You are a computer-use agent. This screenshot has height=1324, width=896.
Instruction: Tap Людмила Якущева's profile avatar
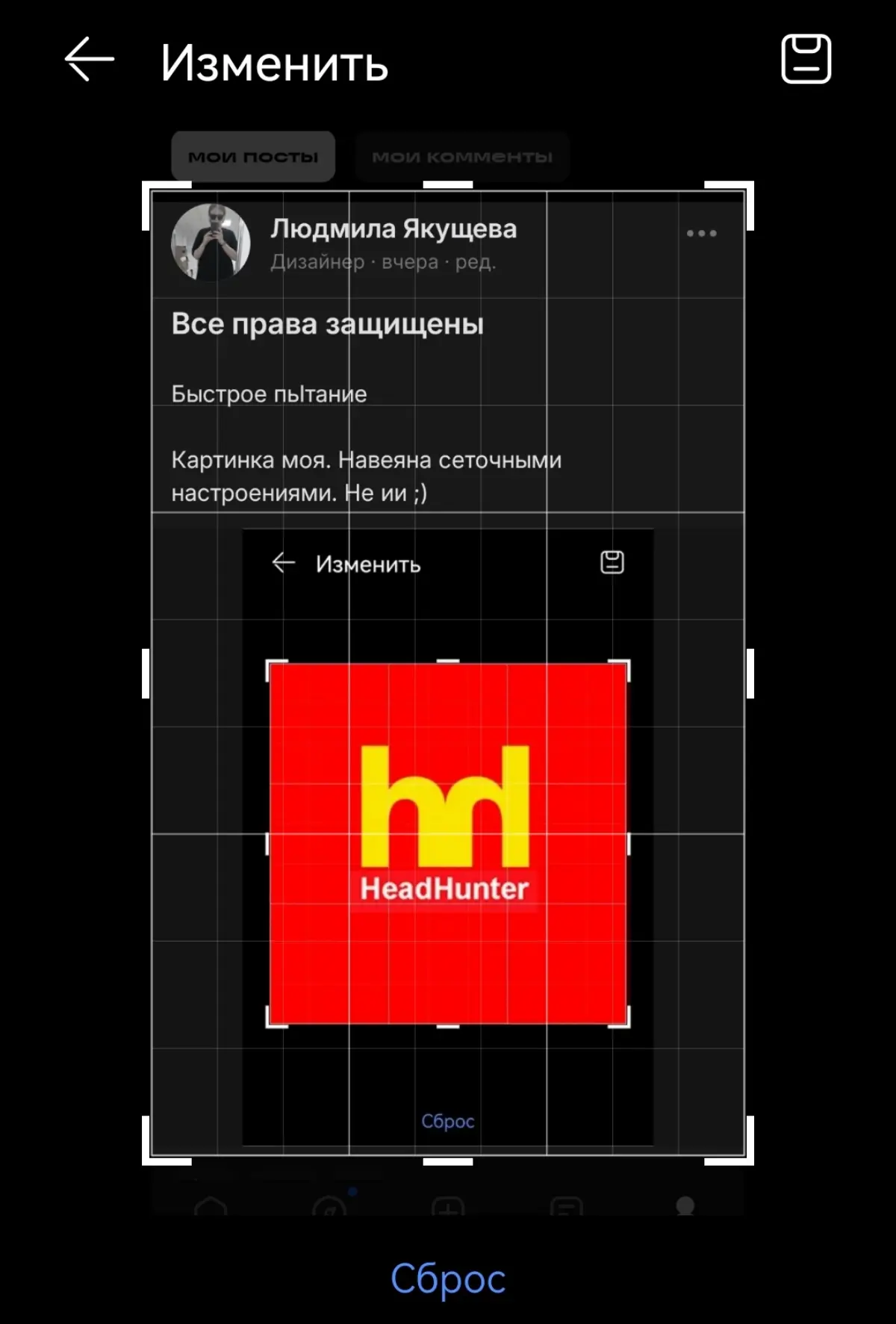[211, 243]
